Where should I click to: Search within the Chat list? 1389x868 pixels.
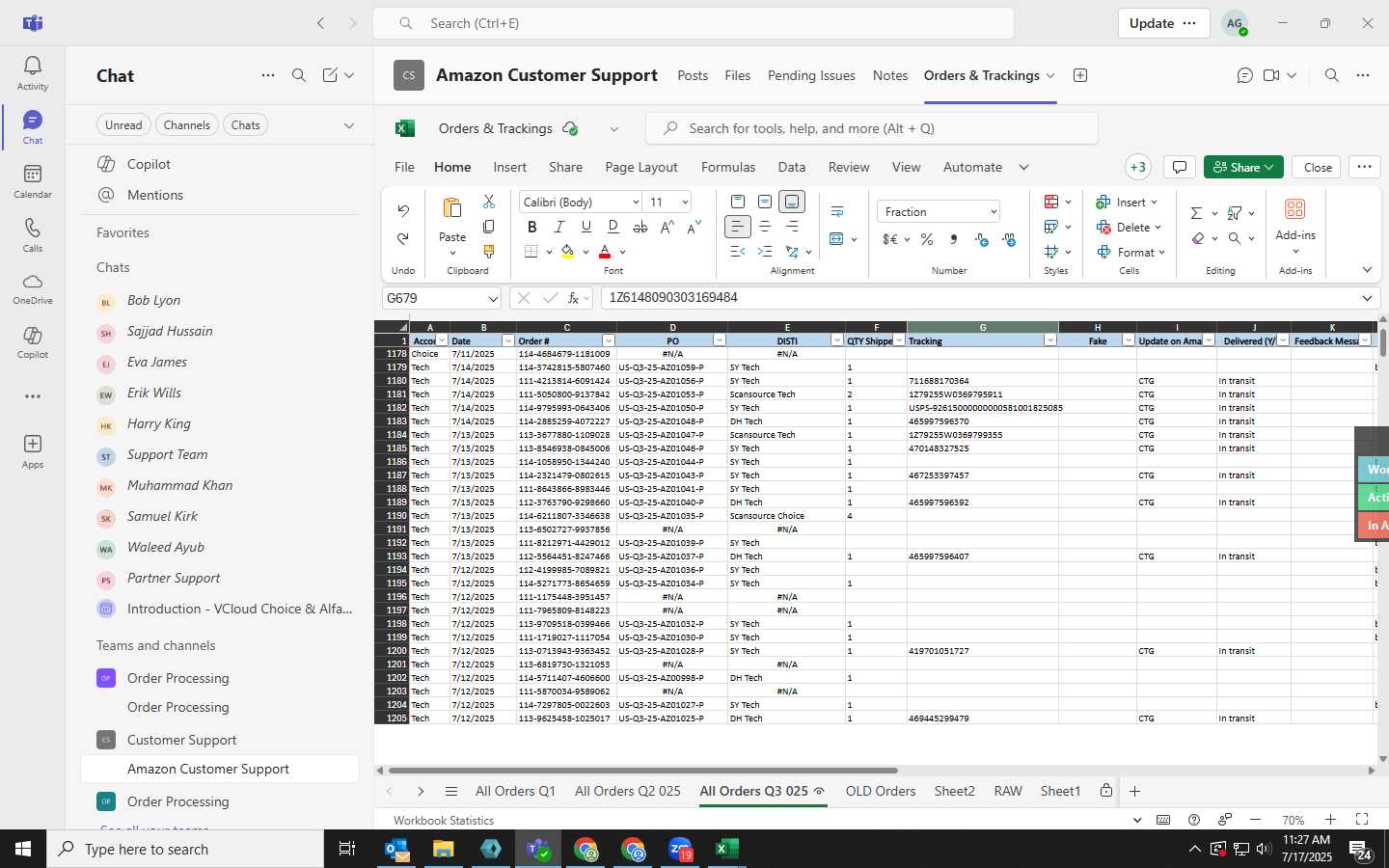[299, 75]
